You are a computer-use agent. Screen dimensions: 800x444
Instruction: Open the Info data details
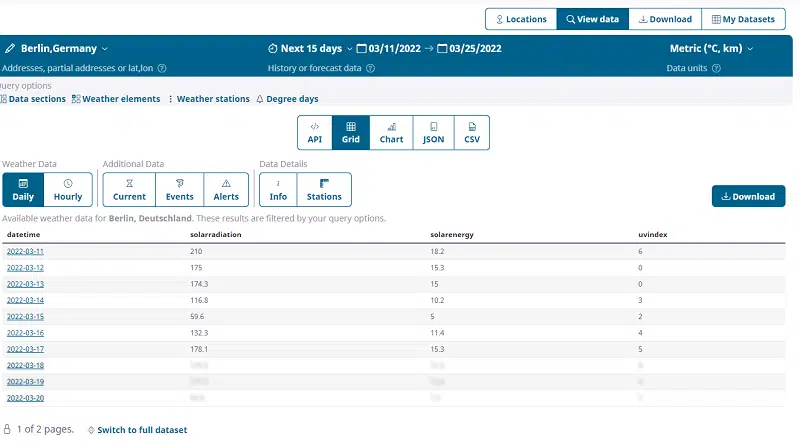pyautogui.click(x=278, y=189)
